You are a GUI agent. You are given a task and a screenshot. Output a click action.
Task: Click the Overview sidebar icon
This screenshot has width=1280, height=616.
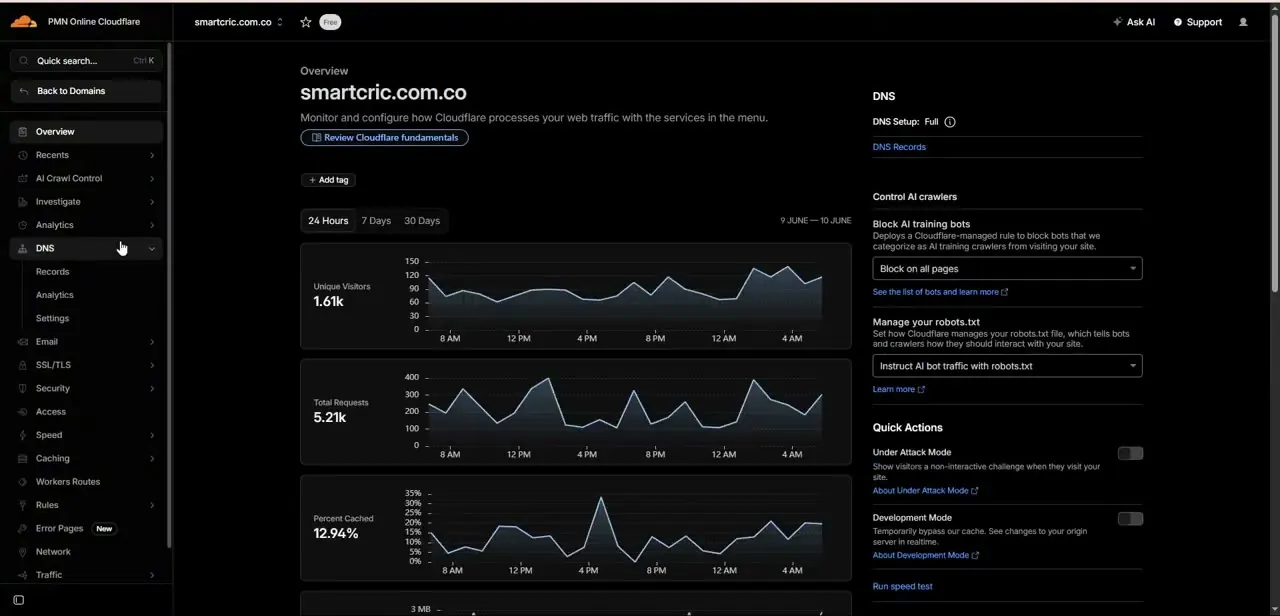[23, 132]
